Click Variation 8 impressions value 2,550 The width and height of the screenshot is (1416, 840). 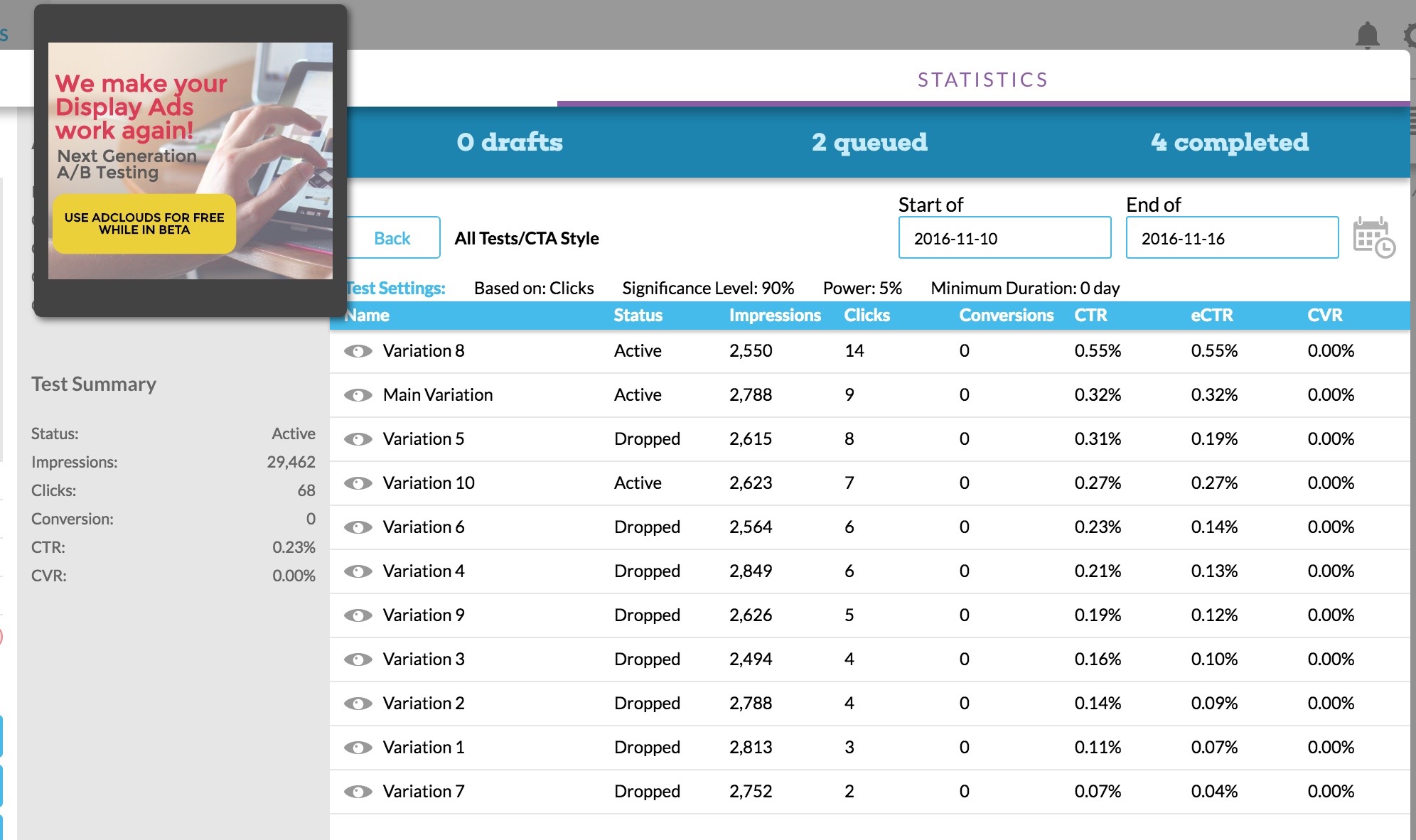(751, 351)
